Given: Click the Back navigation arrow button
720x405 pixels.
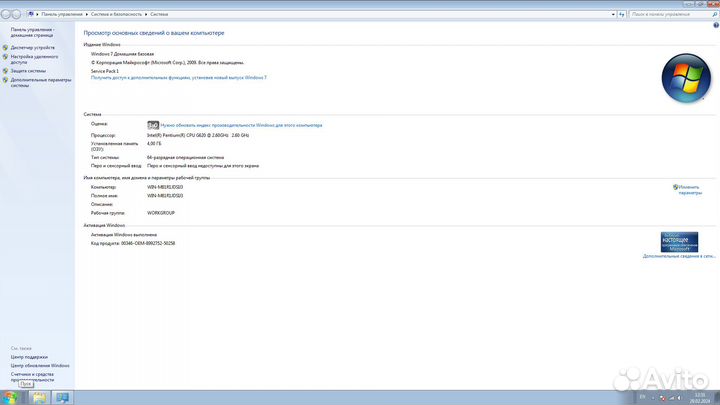Looking at the screenshot, I should tap(6, 14).
